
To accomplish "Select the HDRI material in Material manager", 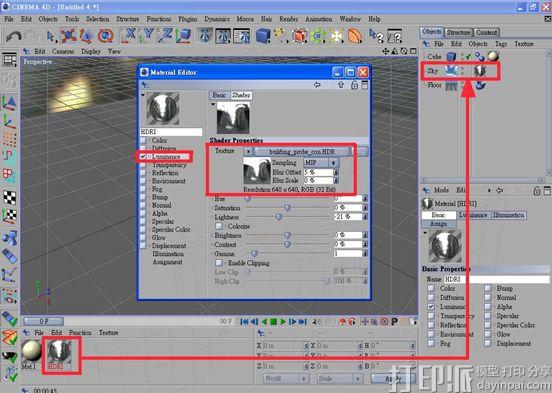I will click(59, 352).
